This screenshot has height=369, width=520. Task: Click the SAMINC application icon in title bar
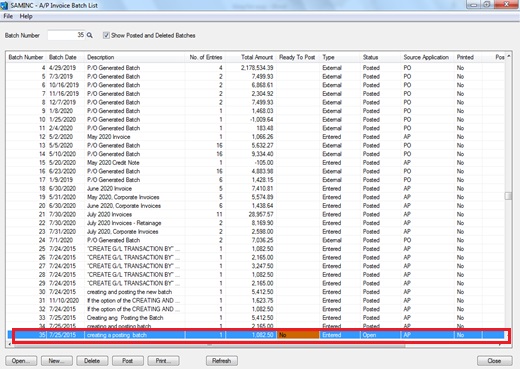(x=4, y=5)
